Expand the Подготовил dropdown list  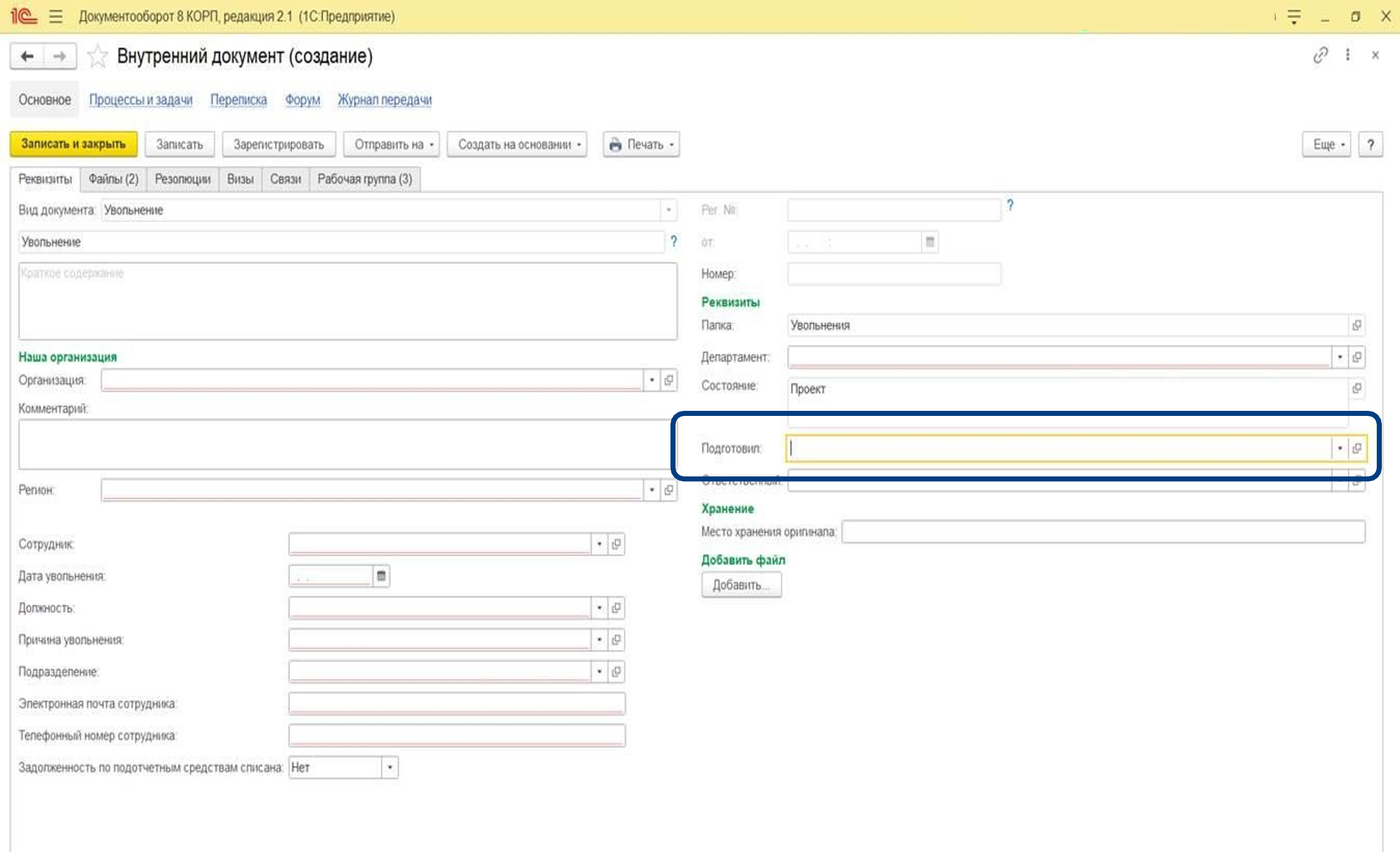click(x=1340, y=448)
